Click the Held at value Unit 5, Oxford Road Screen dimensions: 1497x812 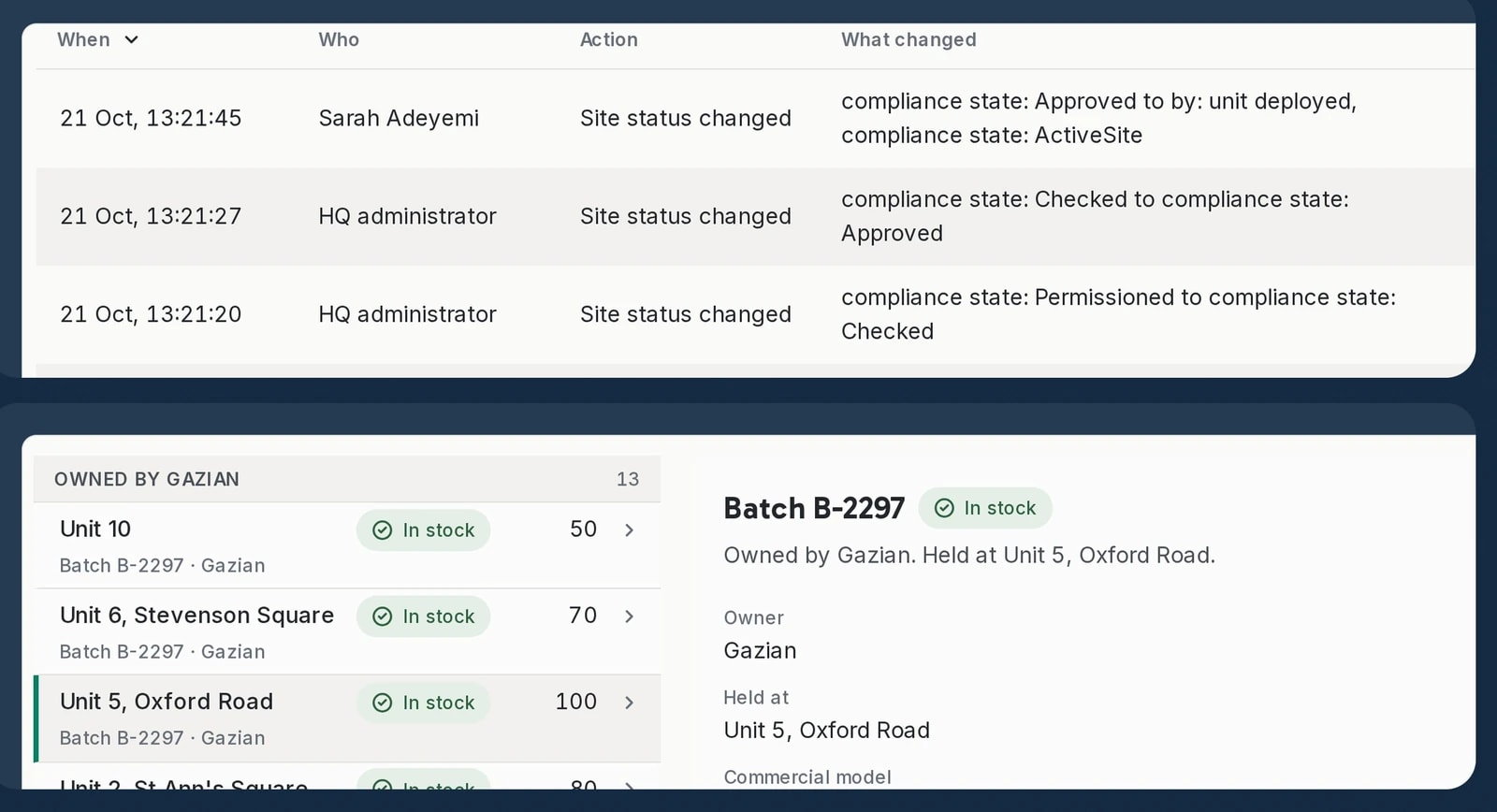pos(827,730)
